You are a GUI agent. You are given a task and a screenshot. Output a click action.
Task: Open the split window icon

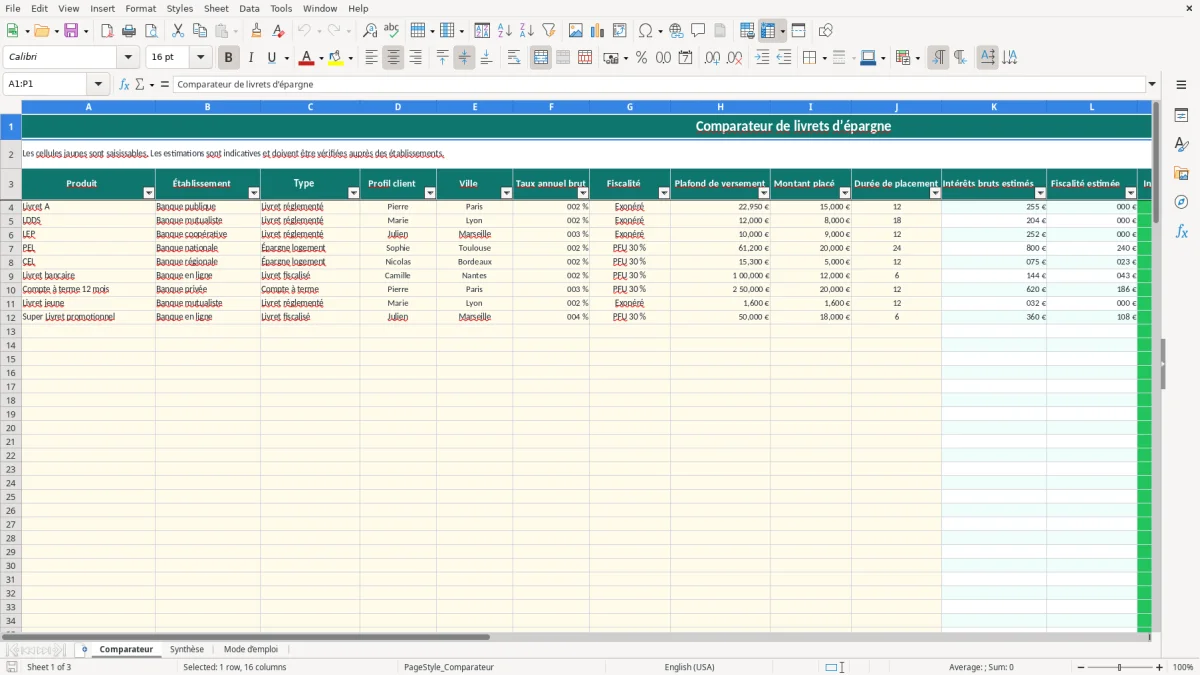[x=799, y=31]
